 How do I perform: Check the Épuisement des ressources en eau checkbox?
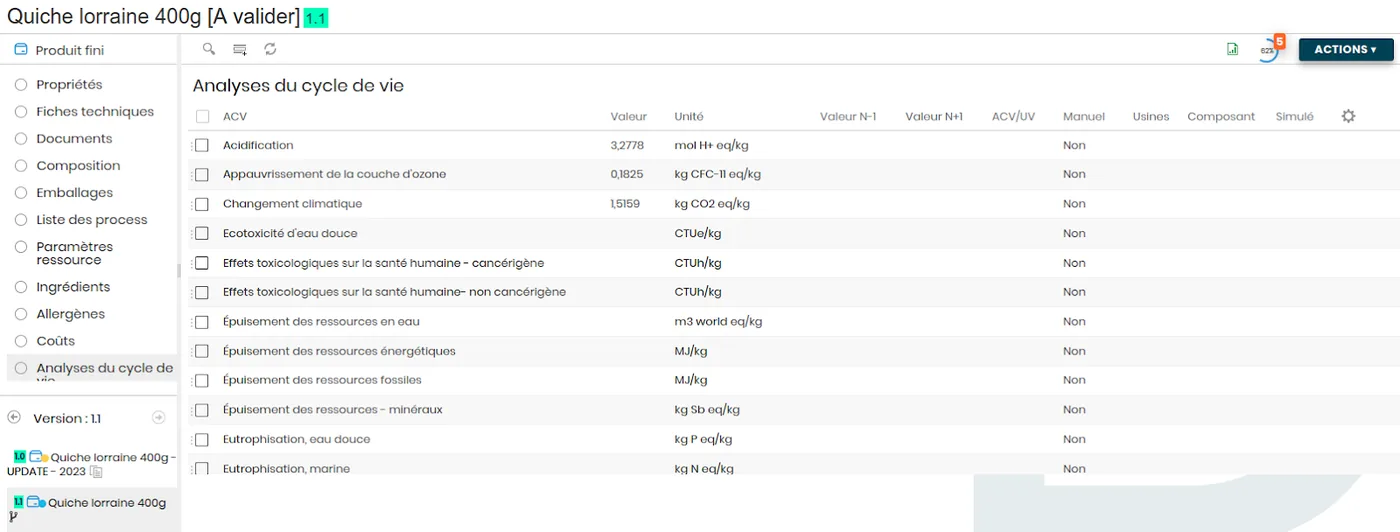(x=202, y=322)
